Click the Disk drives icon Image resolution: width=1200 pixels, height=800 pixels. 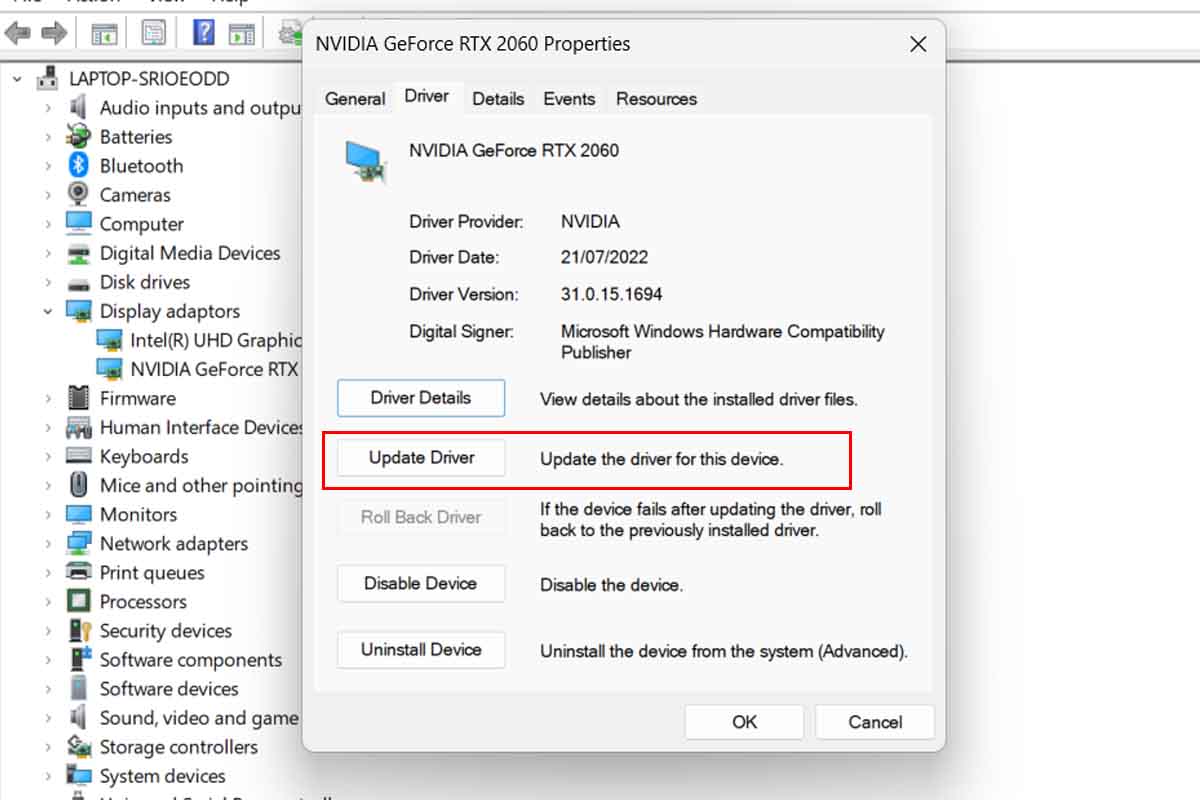click(78, 282)
